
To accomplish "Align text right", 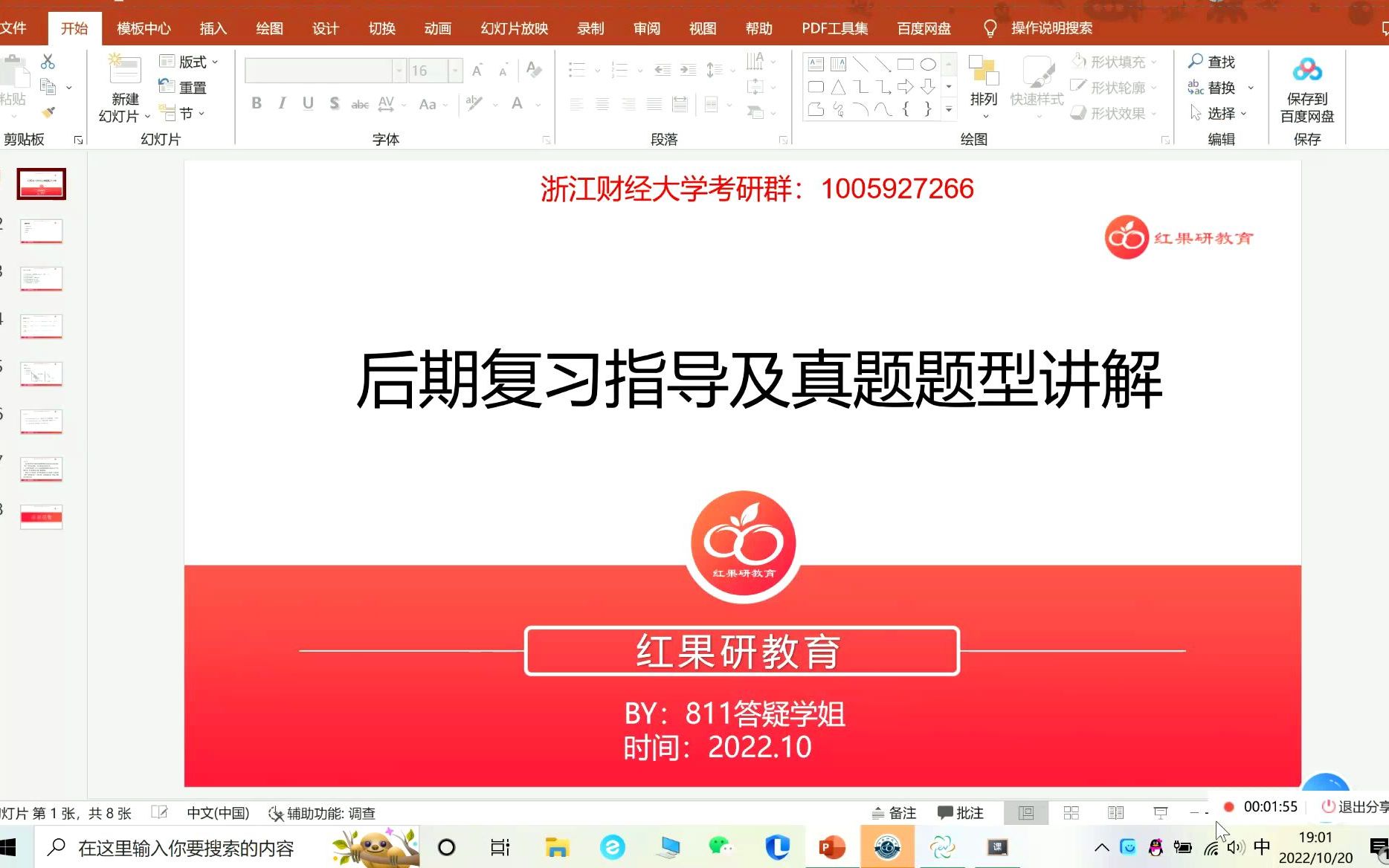I will point(628,105).
